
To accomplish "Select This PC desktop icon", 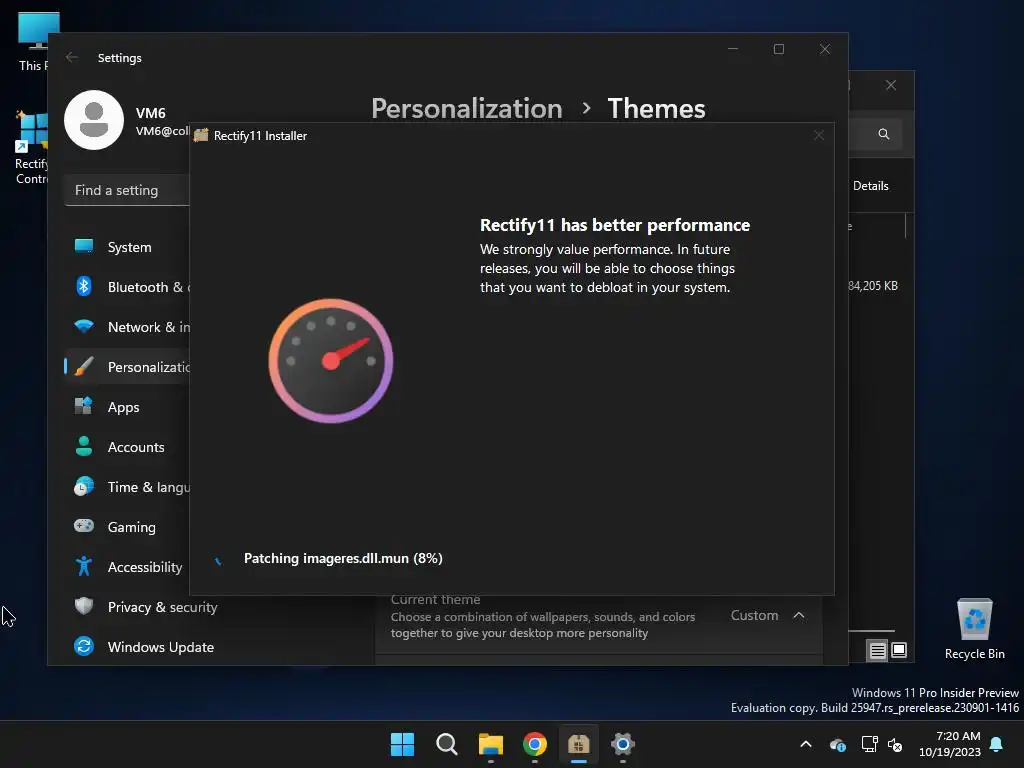I will coord(33,41).
